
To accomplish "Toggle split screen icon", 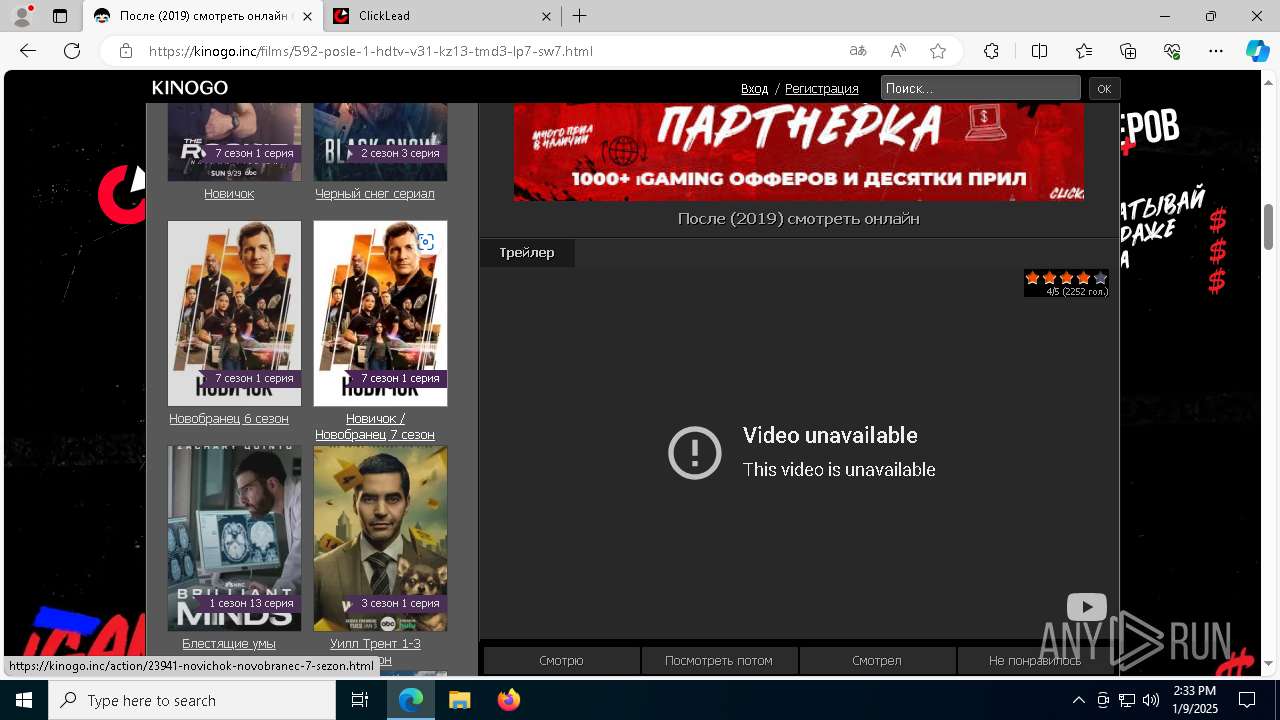I will click(1039, 51).
